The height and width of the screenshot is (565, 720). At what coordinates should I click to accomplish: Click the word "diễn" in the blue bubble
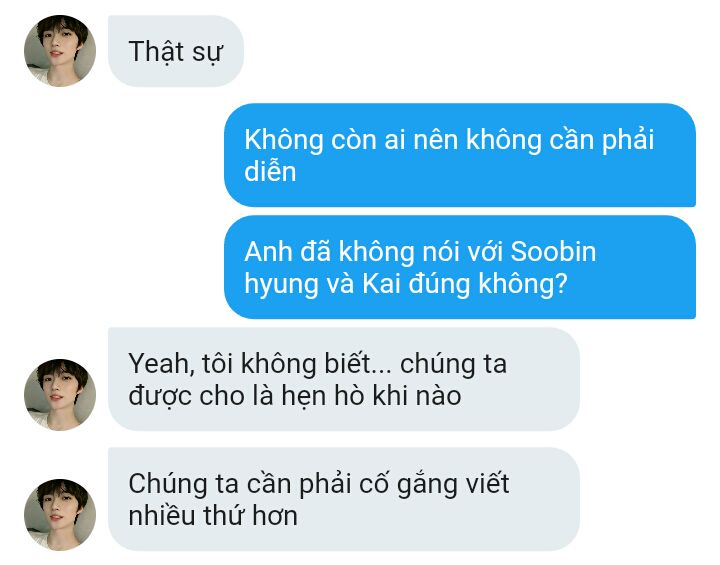pos(270,171)
